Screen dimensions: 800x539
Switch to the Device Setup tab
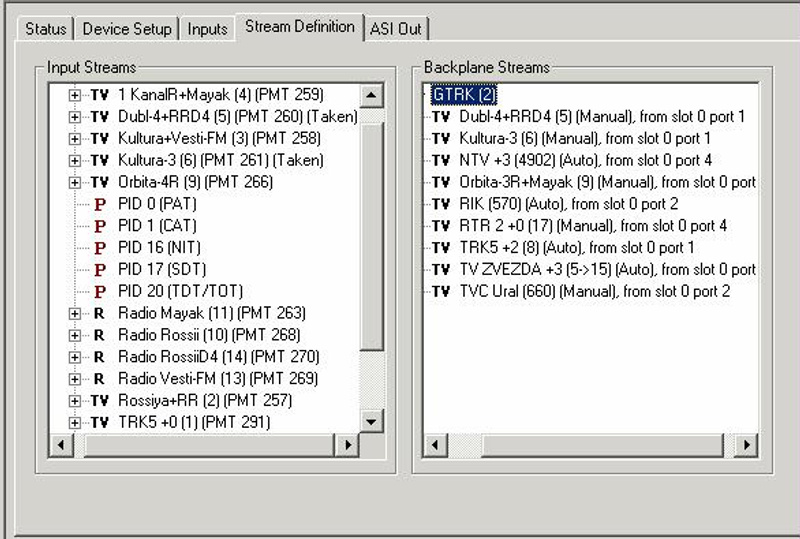(x=127, y=29)
